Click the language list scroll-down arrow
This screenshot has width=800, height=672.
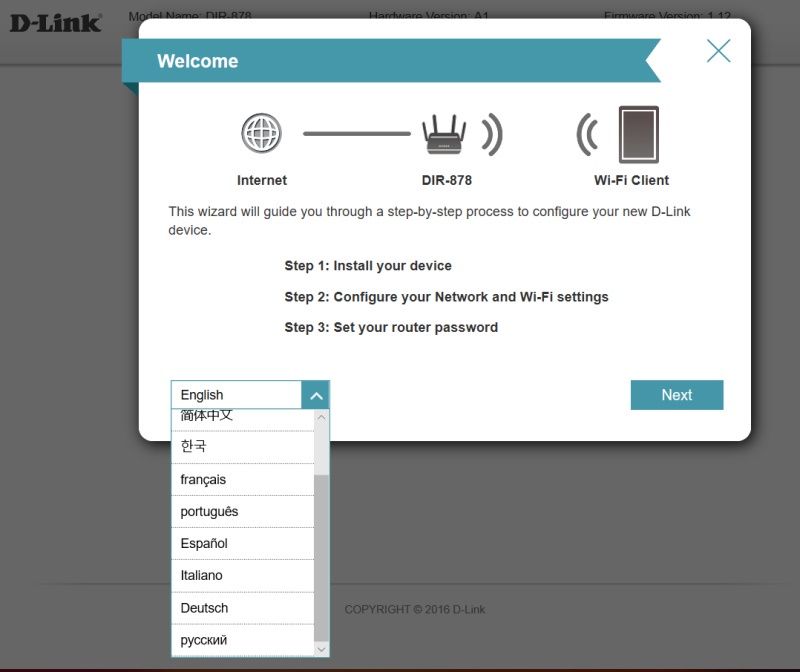(321, 649)
